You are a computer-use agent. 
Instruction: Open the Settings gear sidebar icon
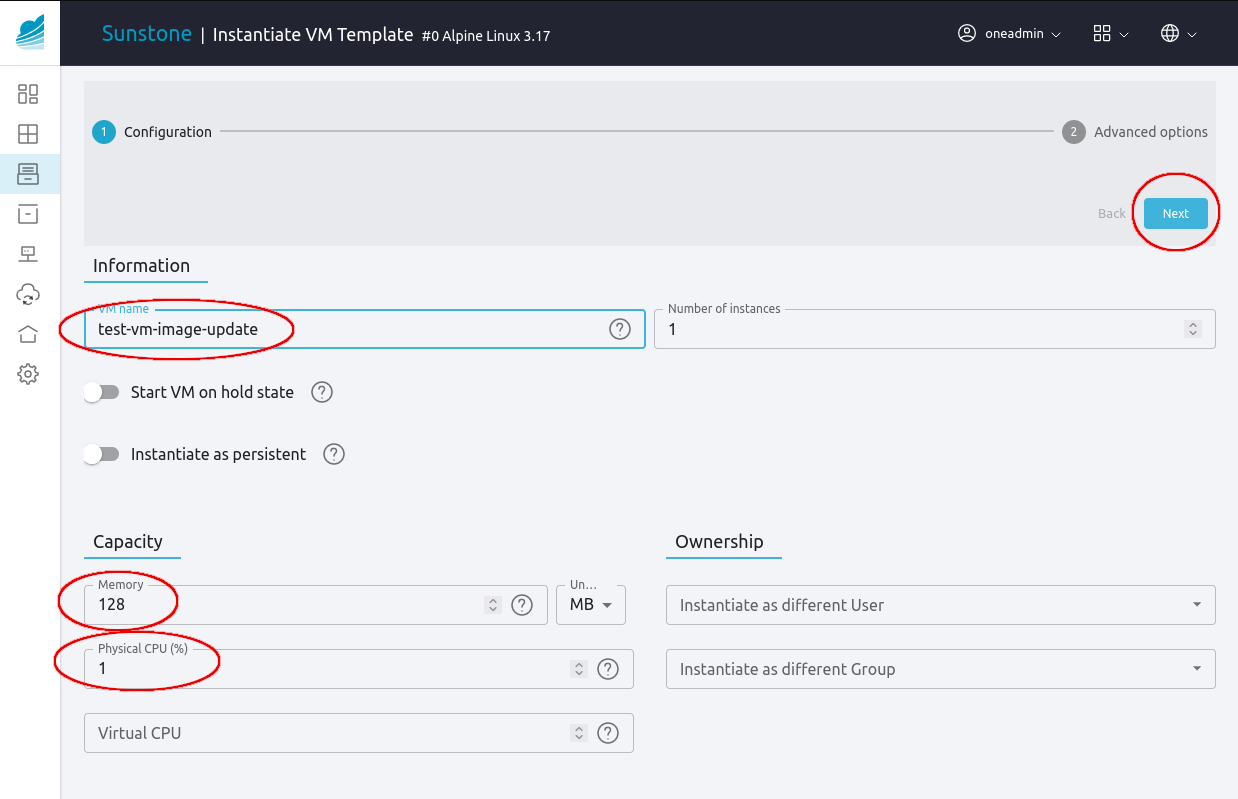[28, 374]
